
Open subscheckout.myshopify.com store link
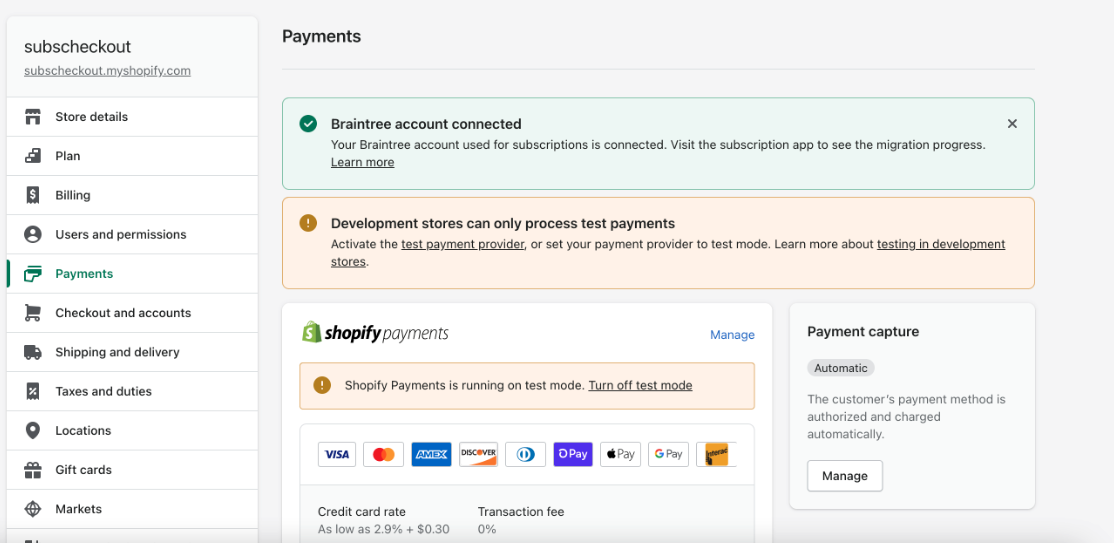click(x=107, y=71)
